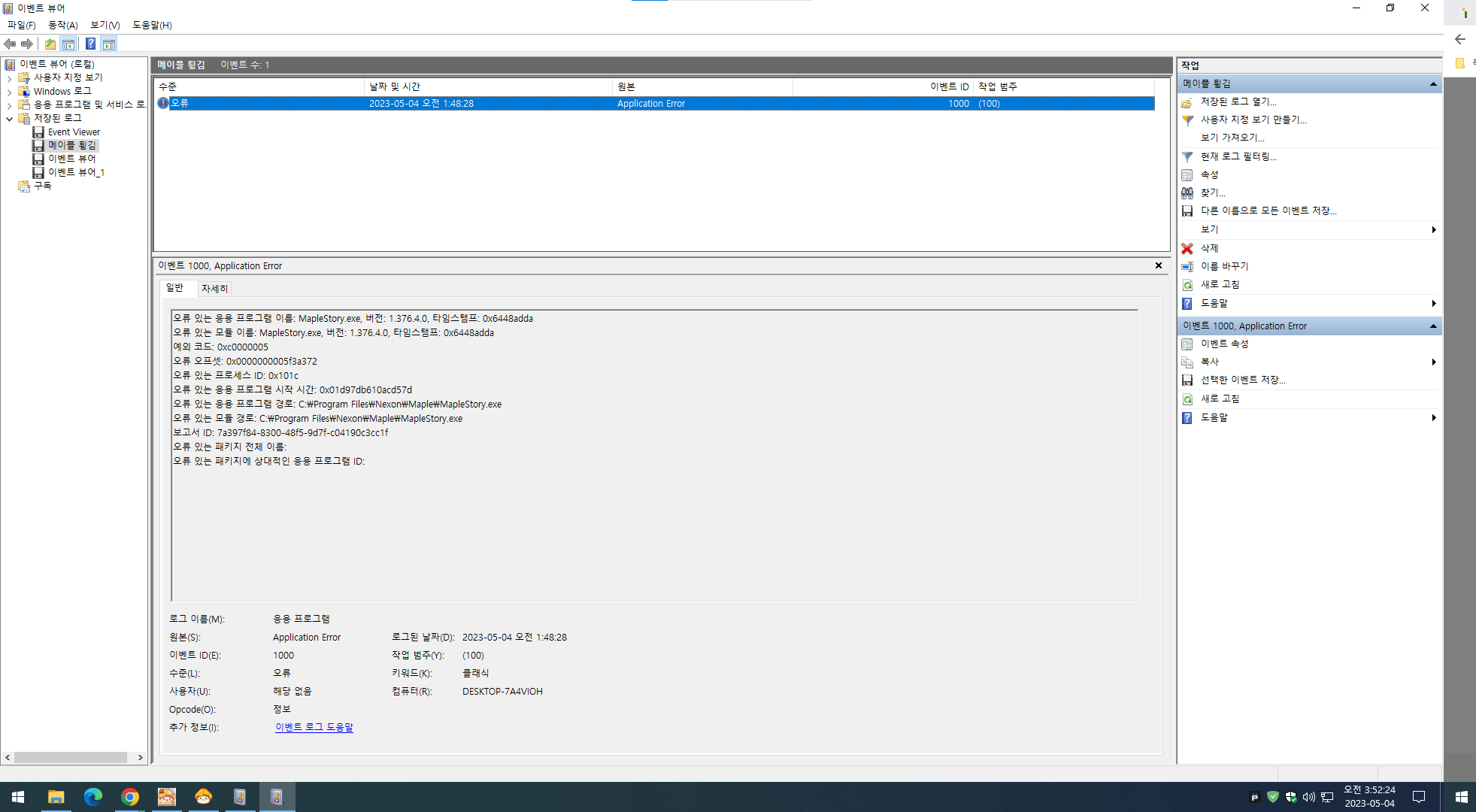1476x812 pixels.
Task: Switch to 자세히 tab
Action: point(214,289)
